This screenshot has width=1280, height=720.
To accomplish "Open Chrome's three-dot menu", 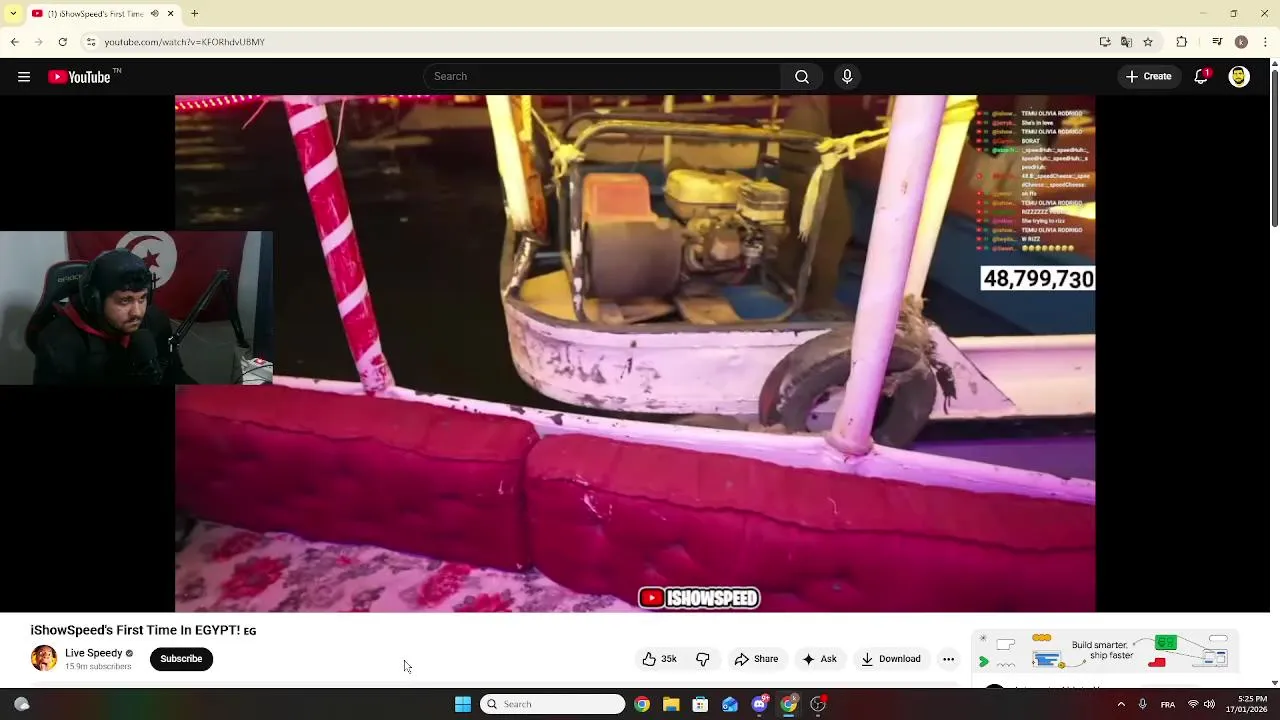I will [1265, 42].
